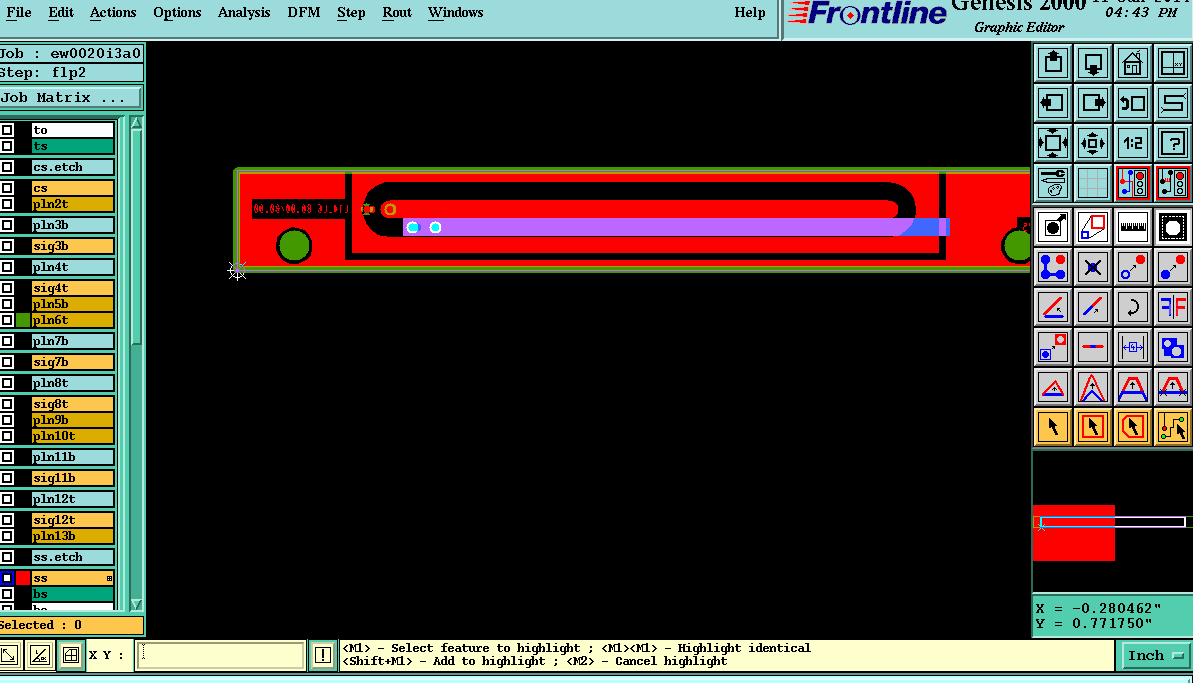Select the pln13b layer name
Viewport: 1193px width, 683px height.
click(x=72, y=536)
